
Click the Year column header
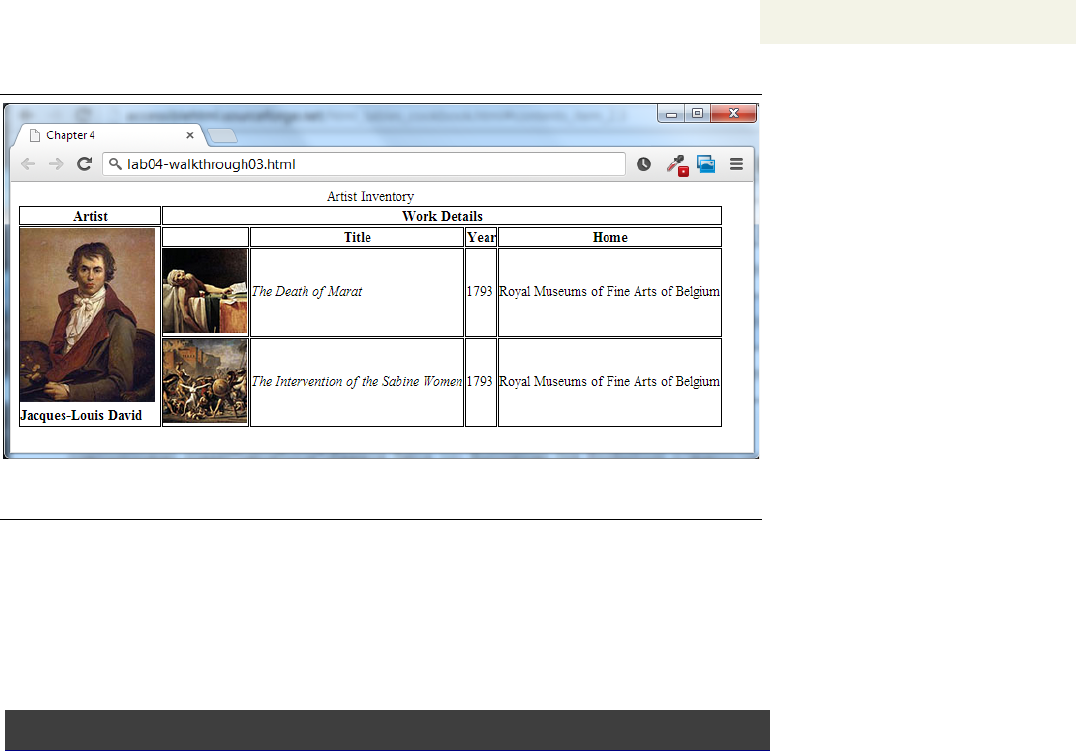tap(481, 238)
